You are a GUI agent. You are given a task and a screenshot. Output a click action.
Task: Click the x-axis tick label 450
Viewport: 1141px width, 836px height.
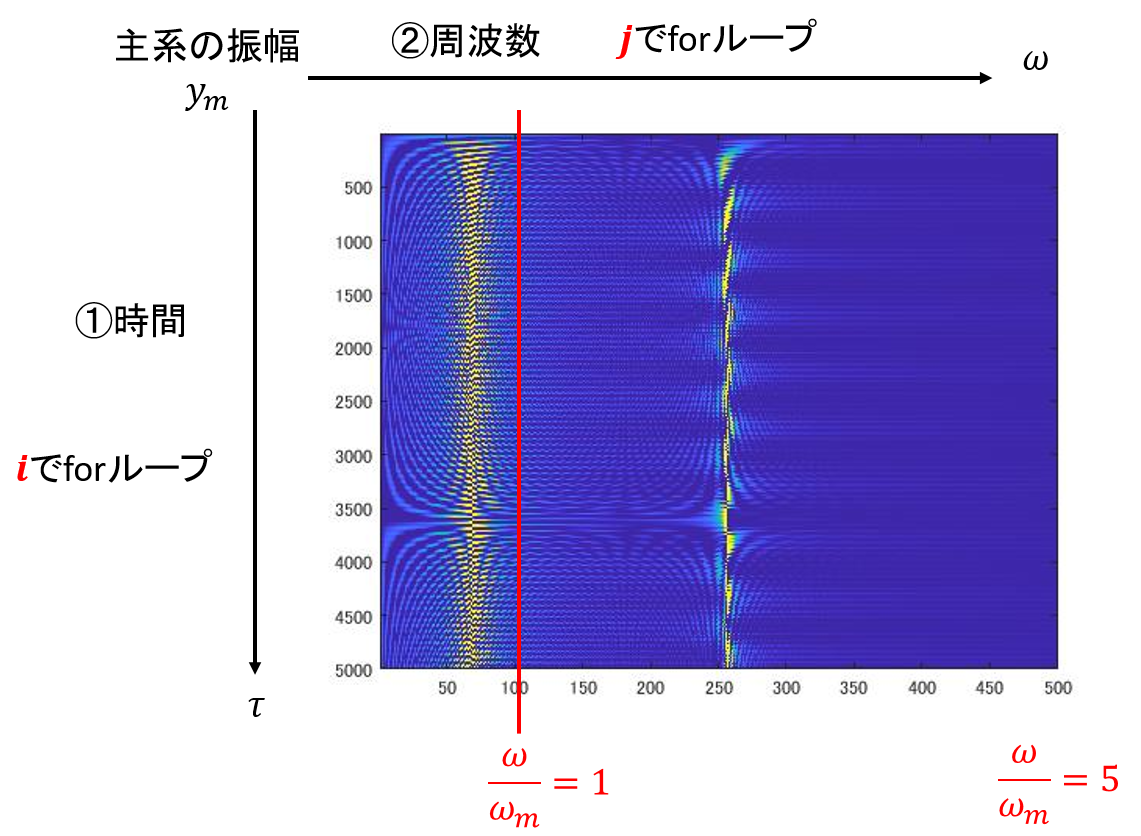coord(990,688)
